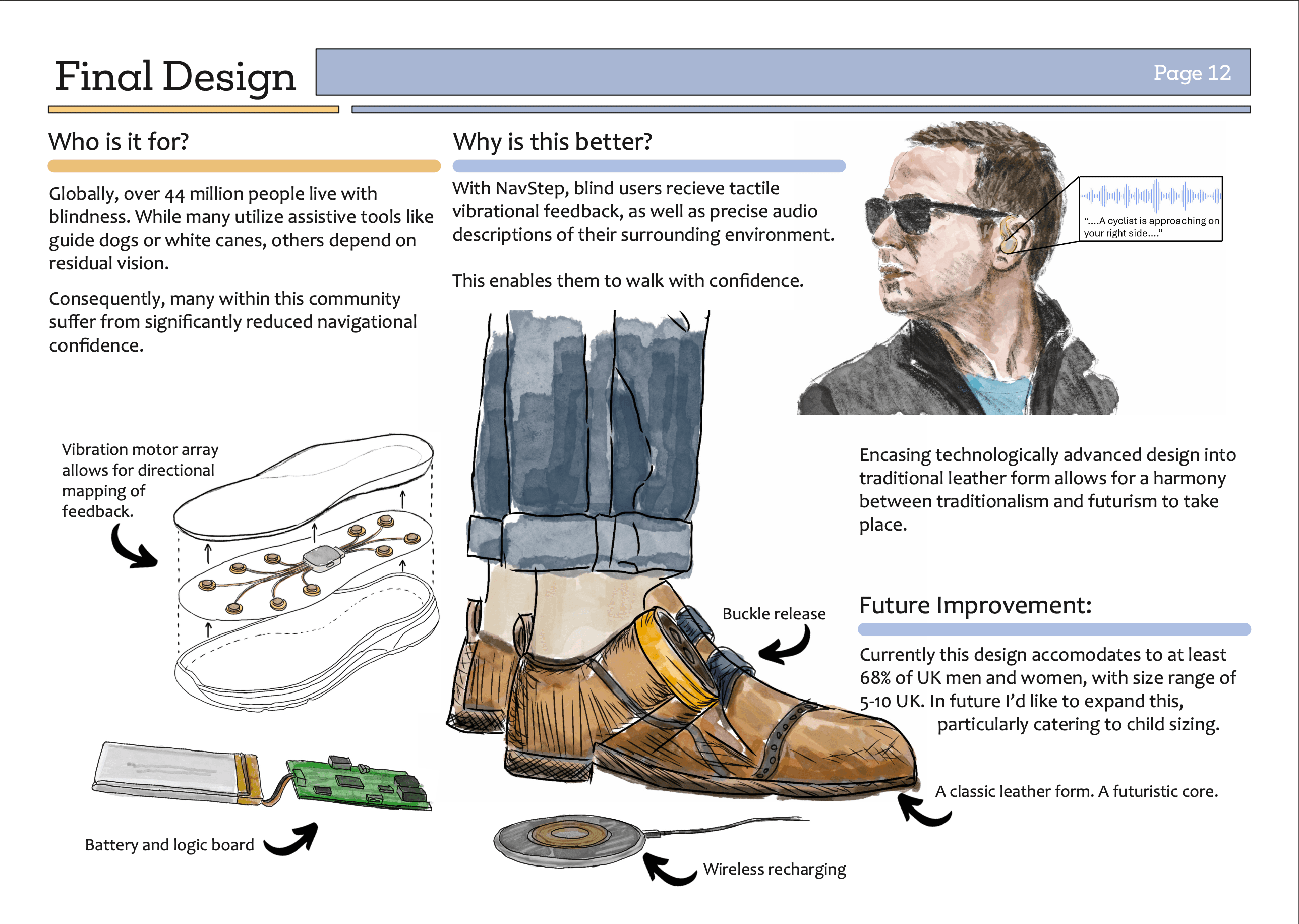Click the top insole layer of exploded diagram

(x=304, y=487)
